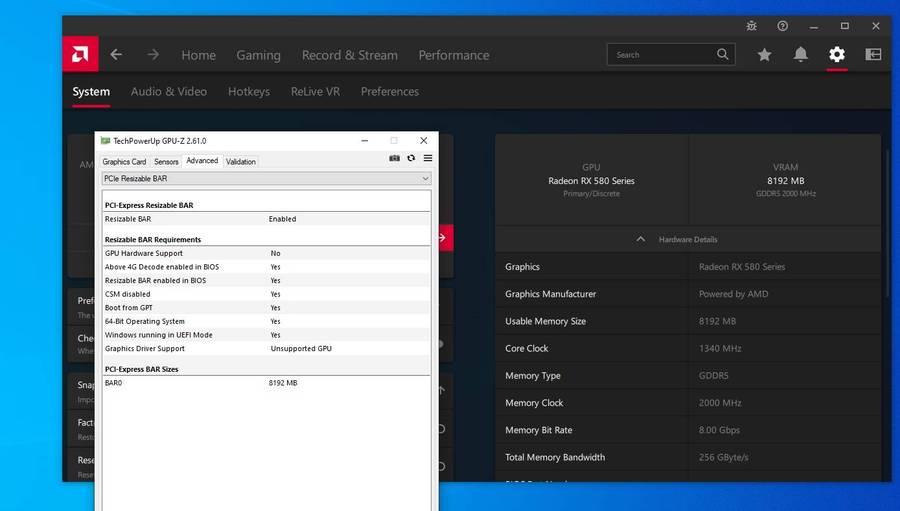Click the AMD logo home icon
Viewport: 900px width, 511px height.
pyautogui.click(x=80, y=54)
